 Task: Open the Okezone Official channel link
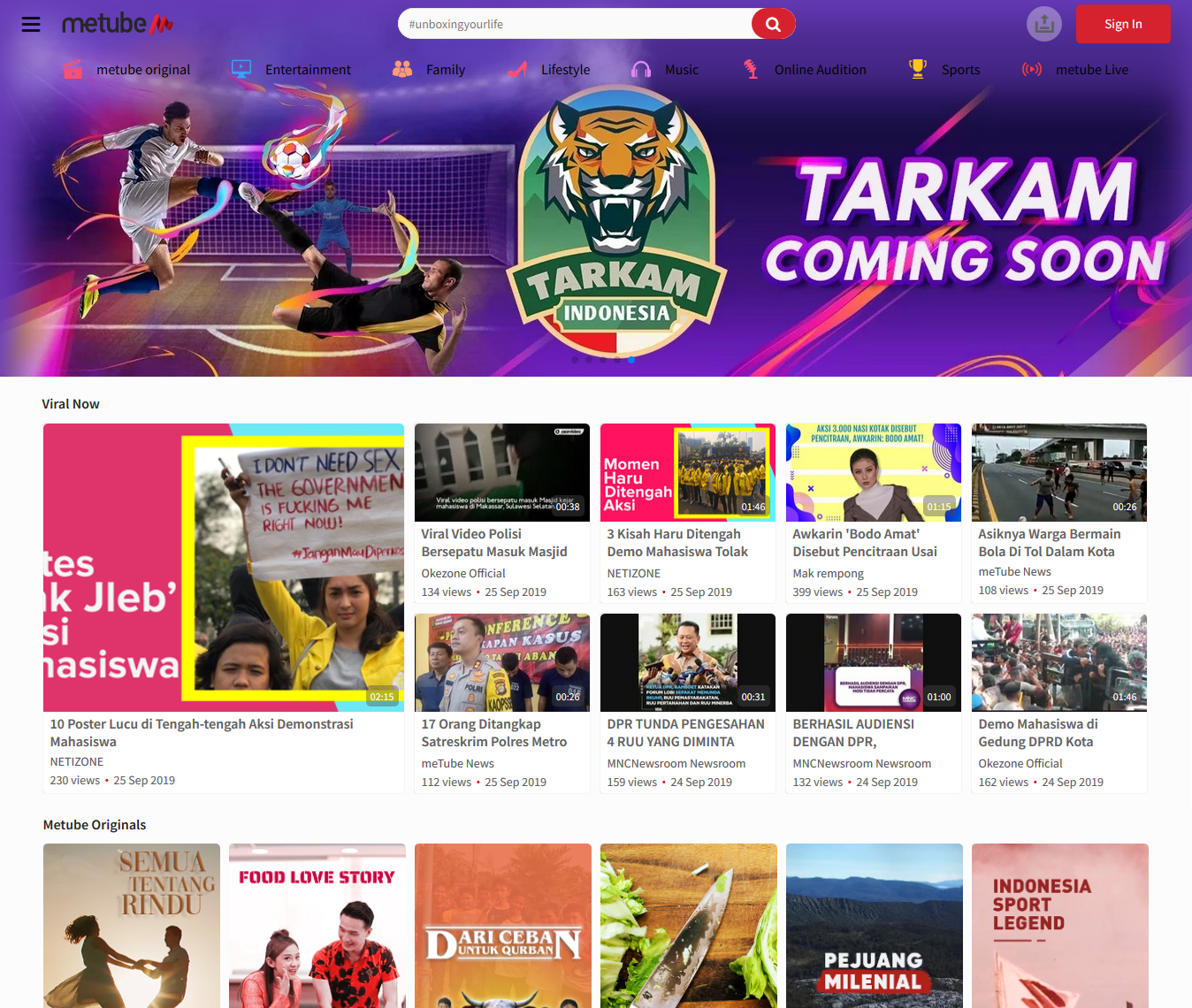(x=463, y=573)
